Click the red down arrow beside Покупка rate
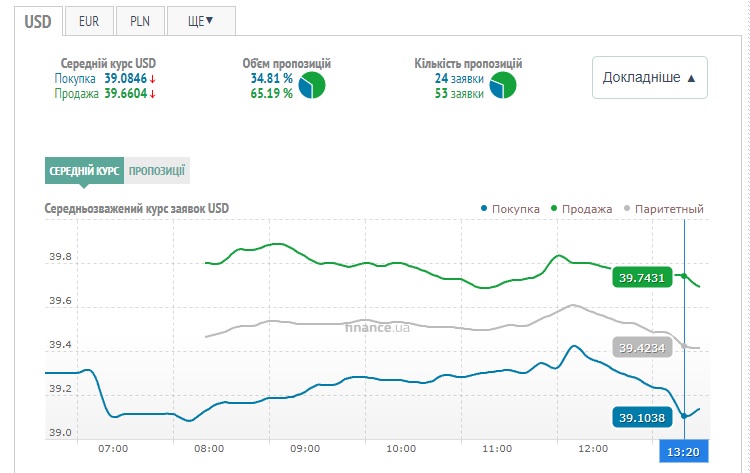750x473 pixels. point(153,79)
